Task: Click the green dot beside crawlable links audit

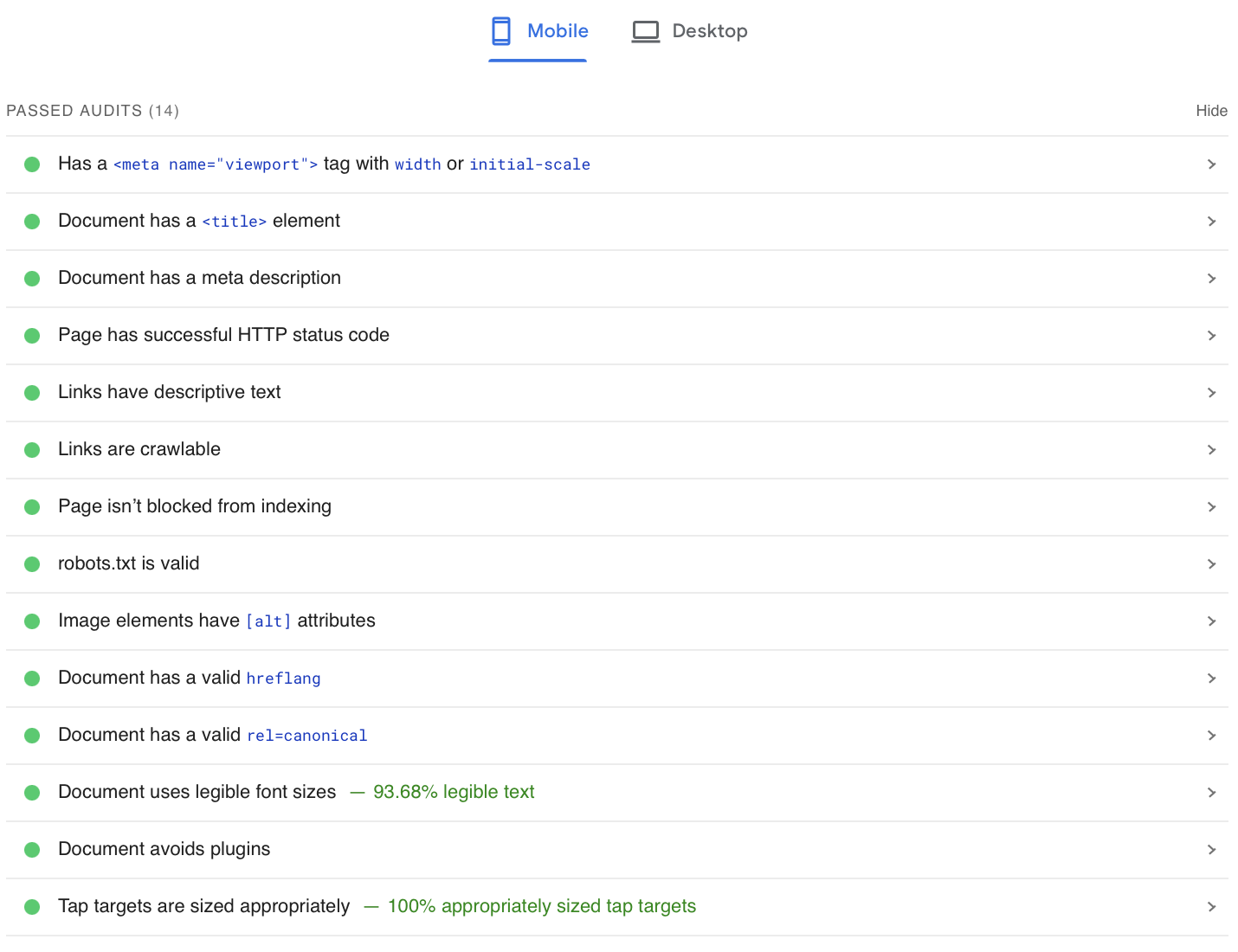Action: point(32,450)
